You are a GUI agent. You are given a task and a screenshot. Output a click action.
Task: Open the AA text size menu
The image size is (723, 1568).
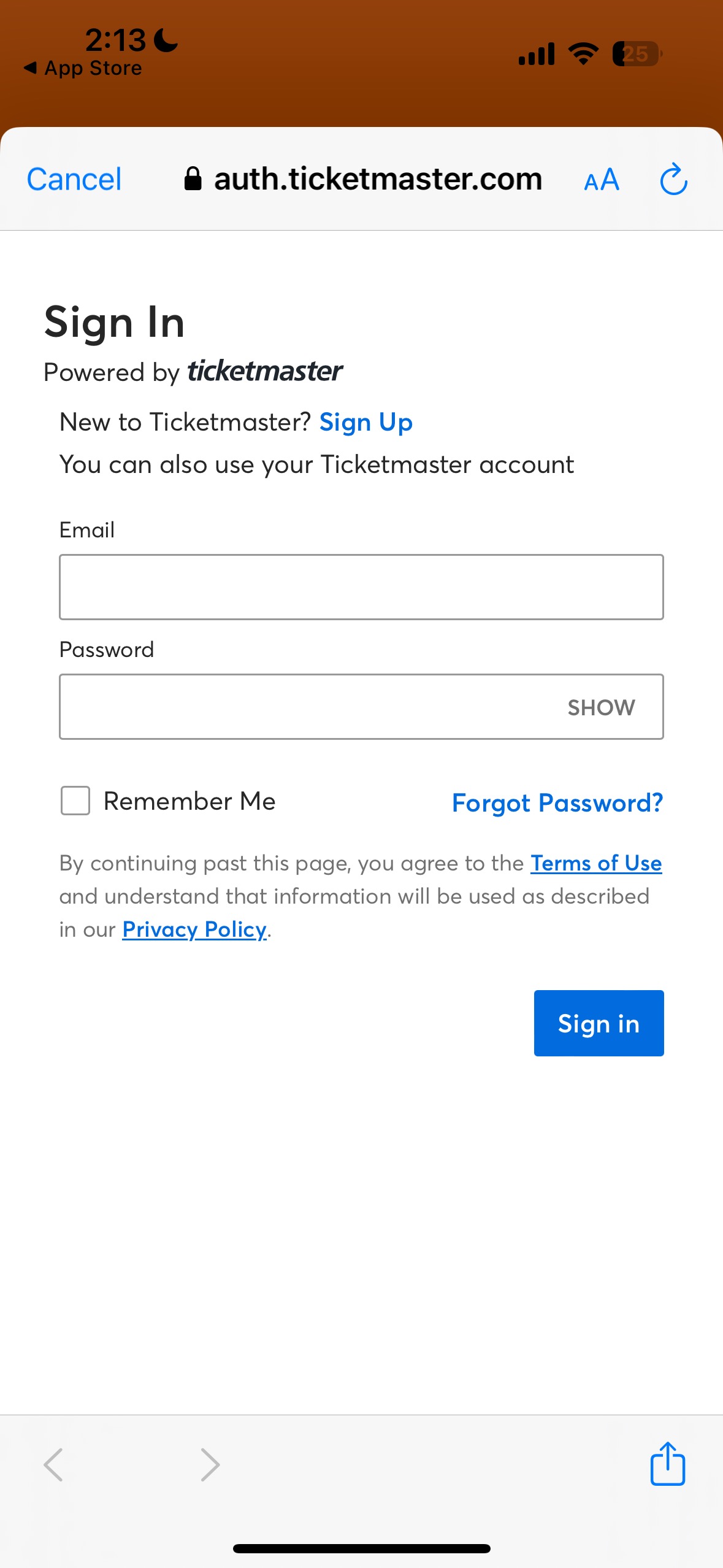pos(602,180)
